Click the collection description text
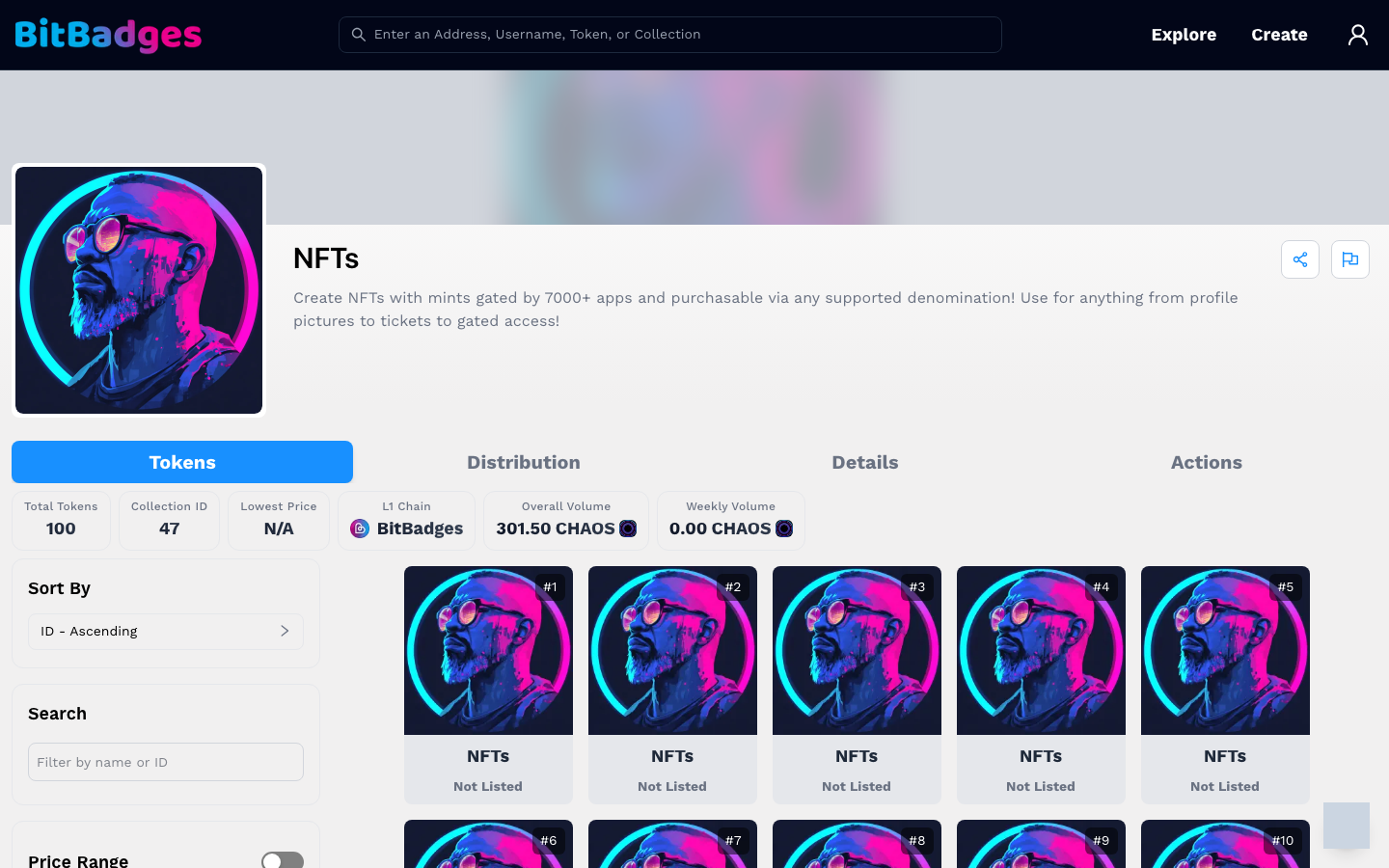The width and height of the screenshot is (1389, 868). 766,310
